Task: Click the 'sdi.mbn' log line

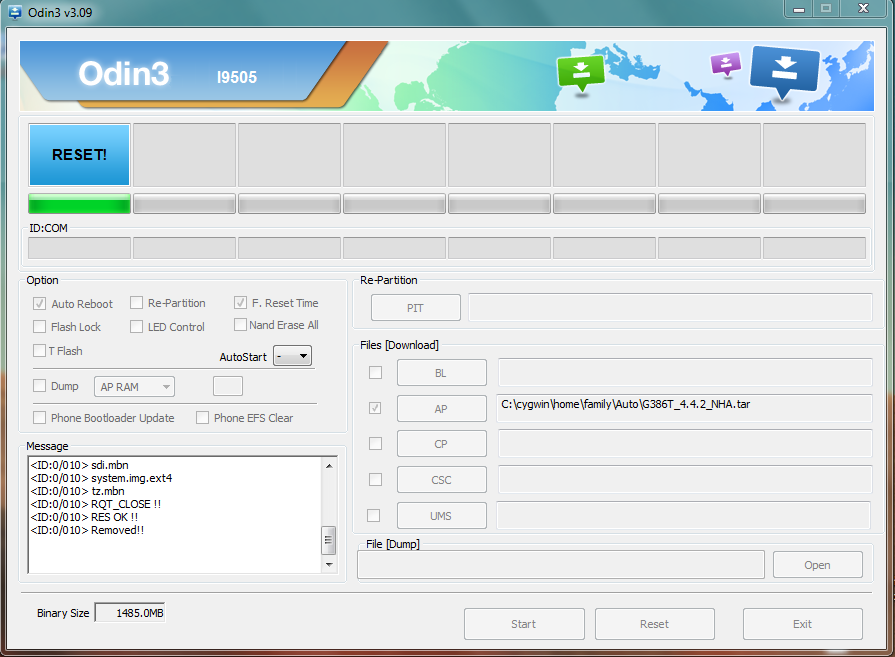Action: (x=79, y=465)
